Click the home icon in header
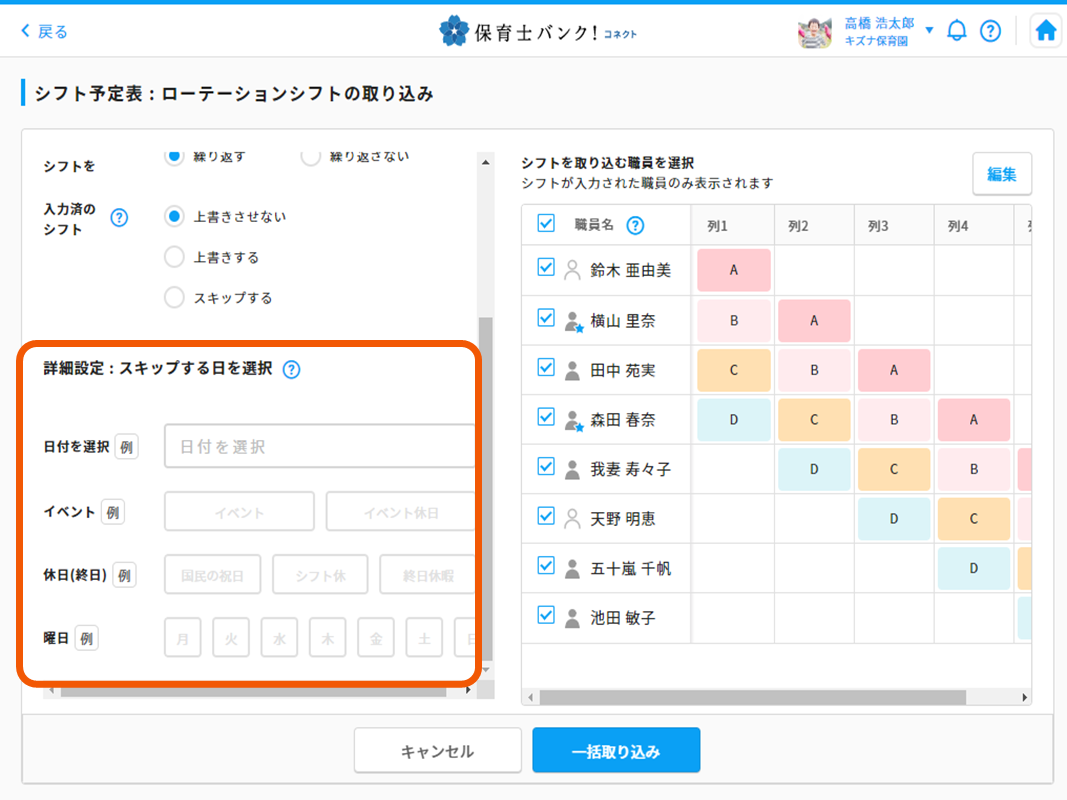1067x800 pixels. (1046, 31)
